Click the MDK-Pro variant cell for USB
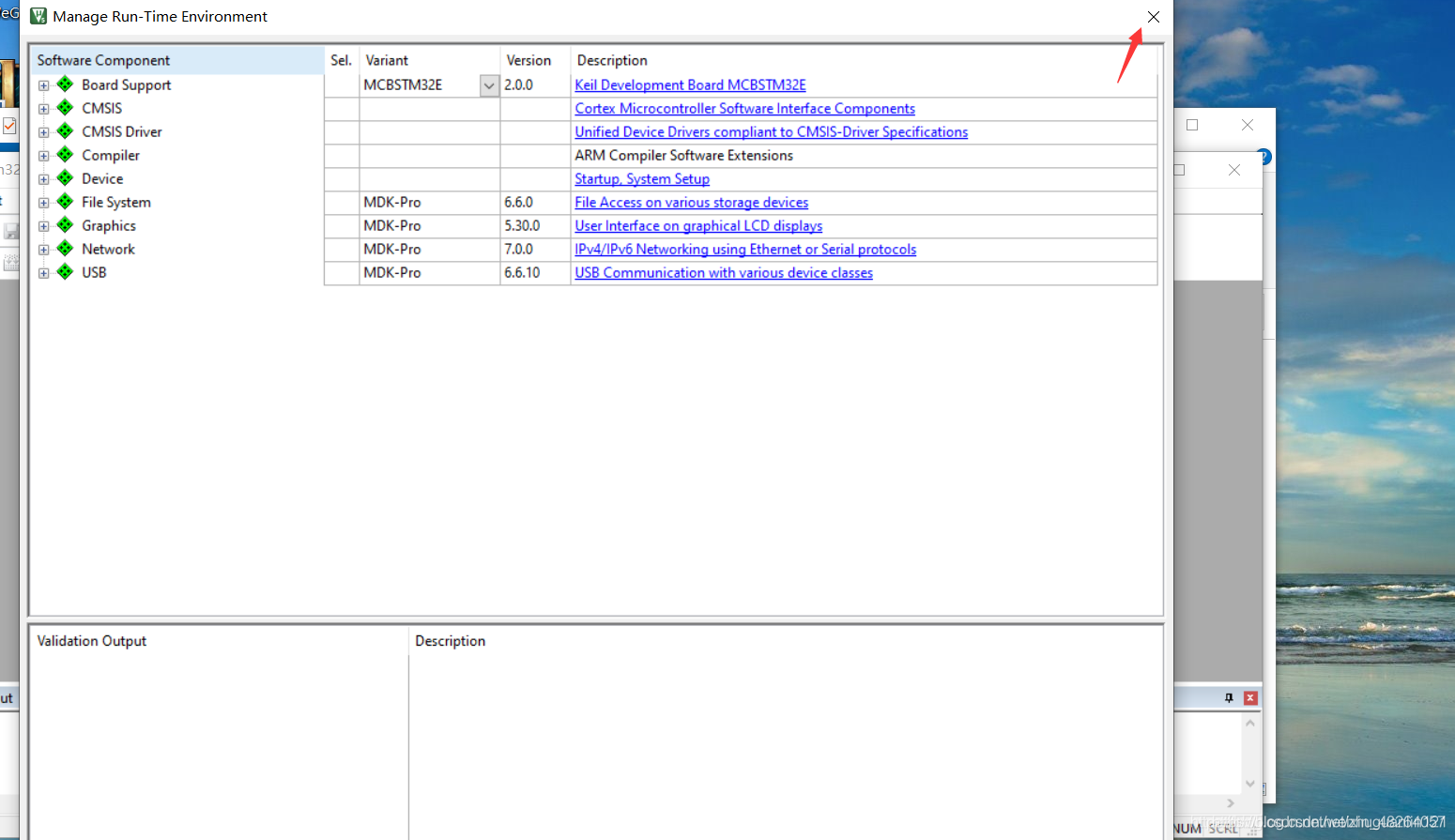Image resolution: width=1455 pixels, height=840 pixels. [430, 272]
